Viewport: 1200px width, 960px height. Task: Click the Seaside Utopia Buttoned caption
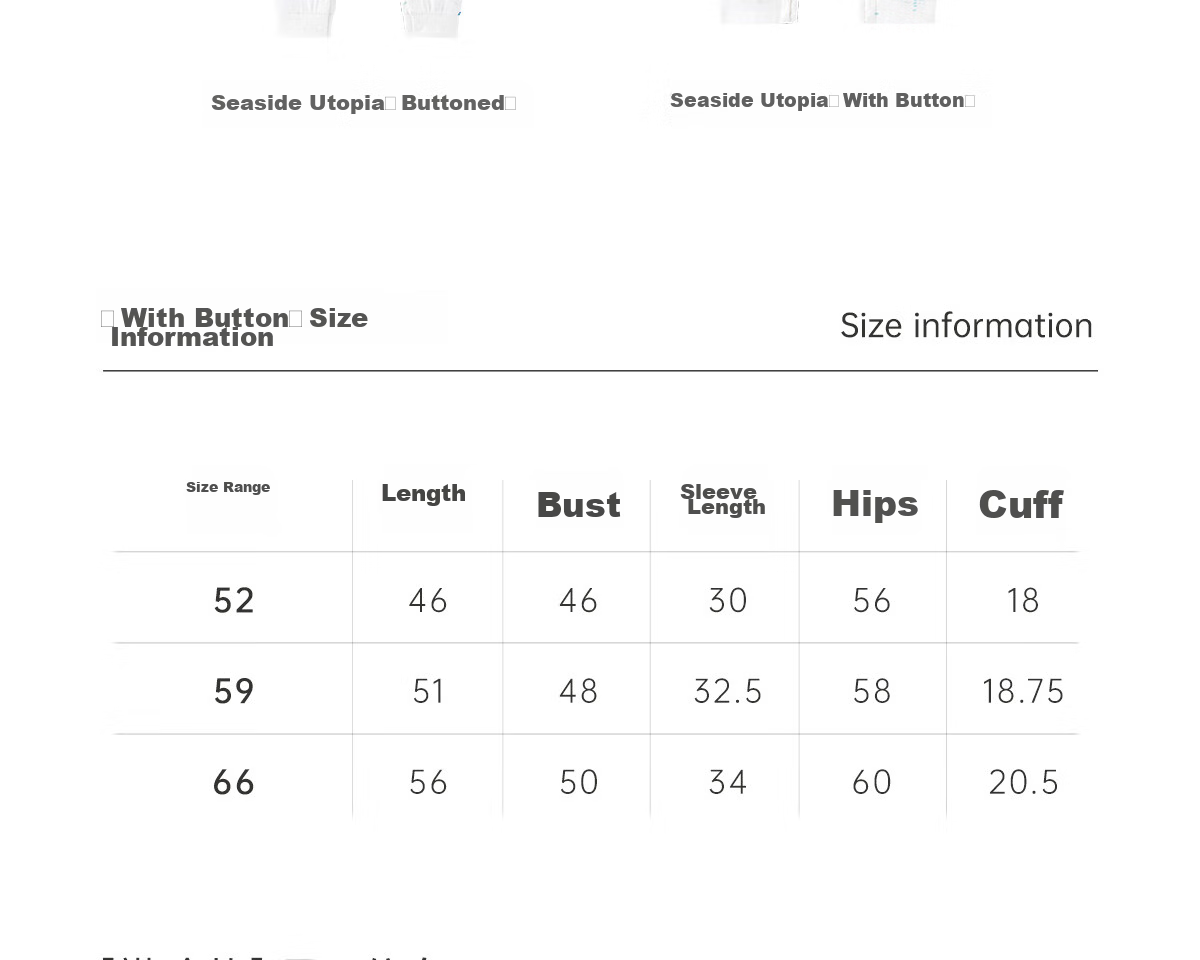[364, 103]
